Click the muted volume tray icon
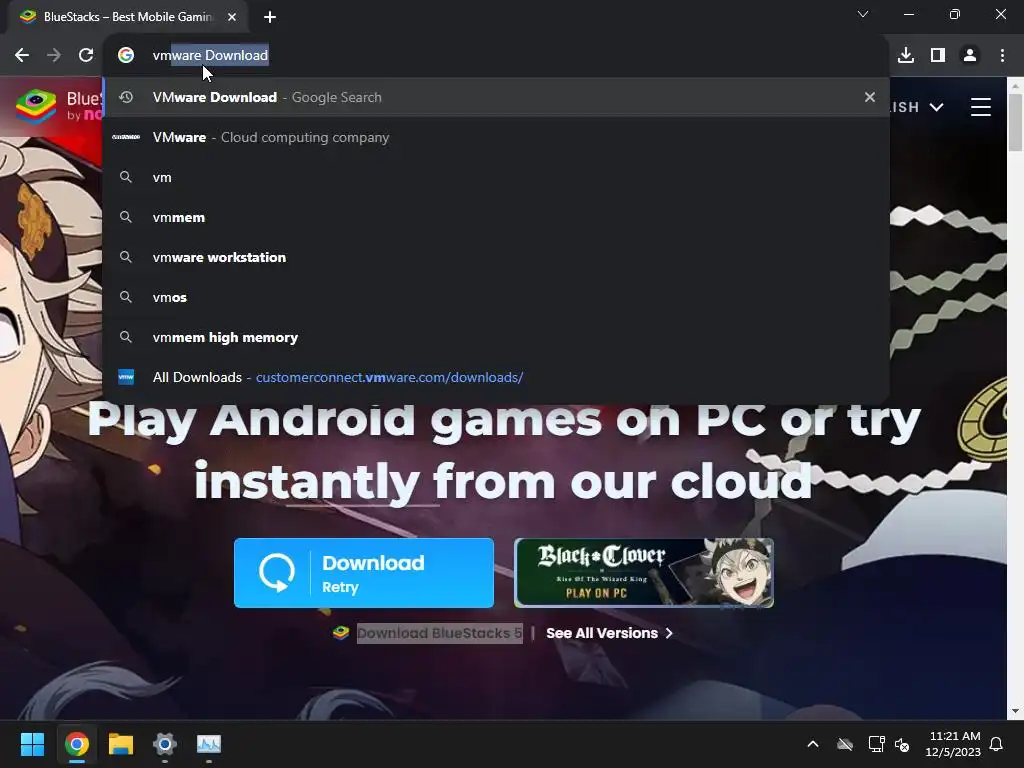 902,744
